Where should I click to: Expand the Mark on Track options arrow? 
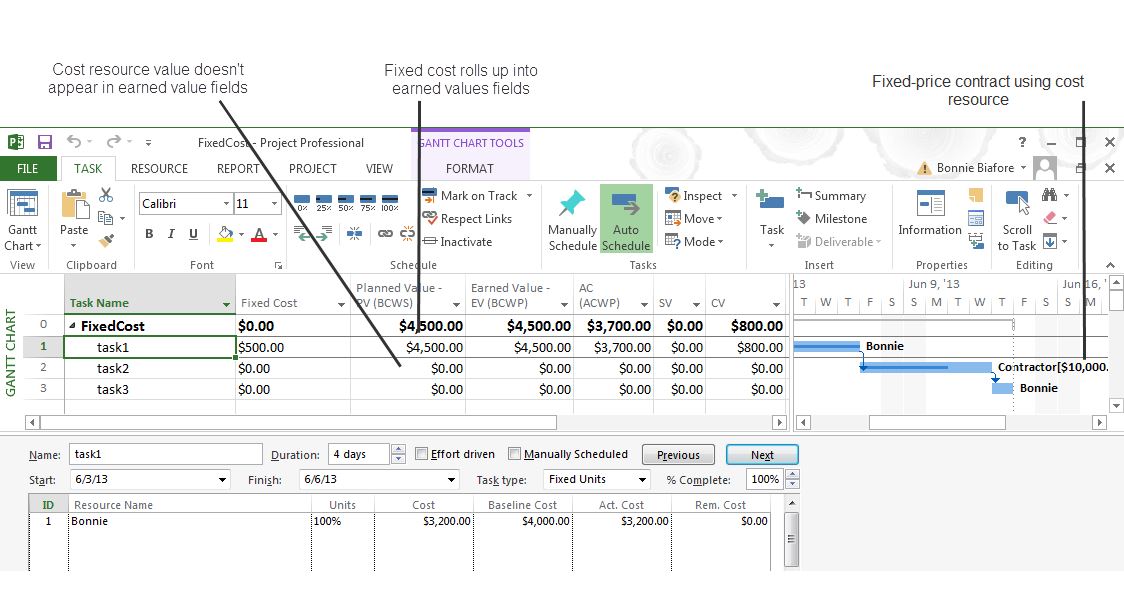529,196
